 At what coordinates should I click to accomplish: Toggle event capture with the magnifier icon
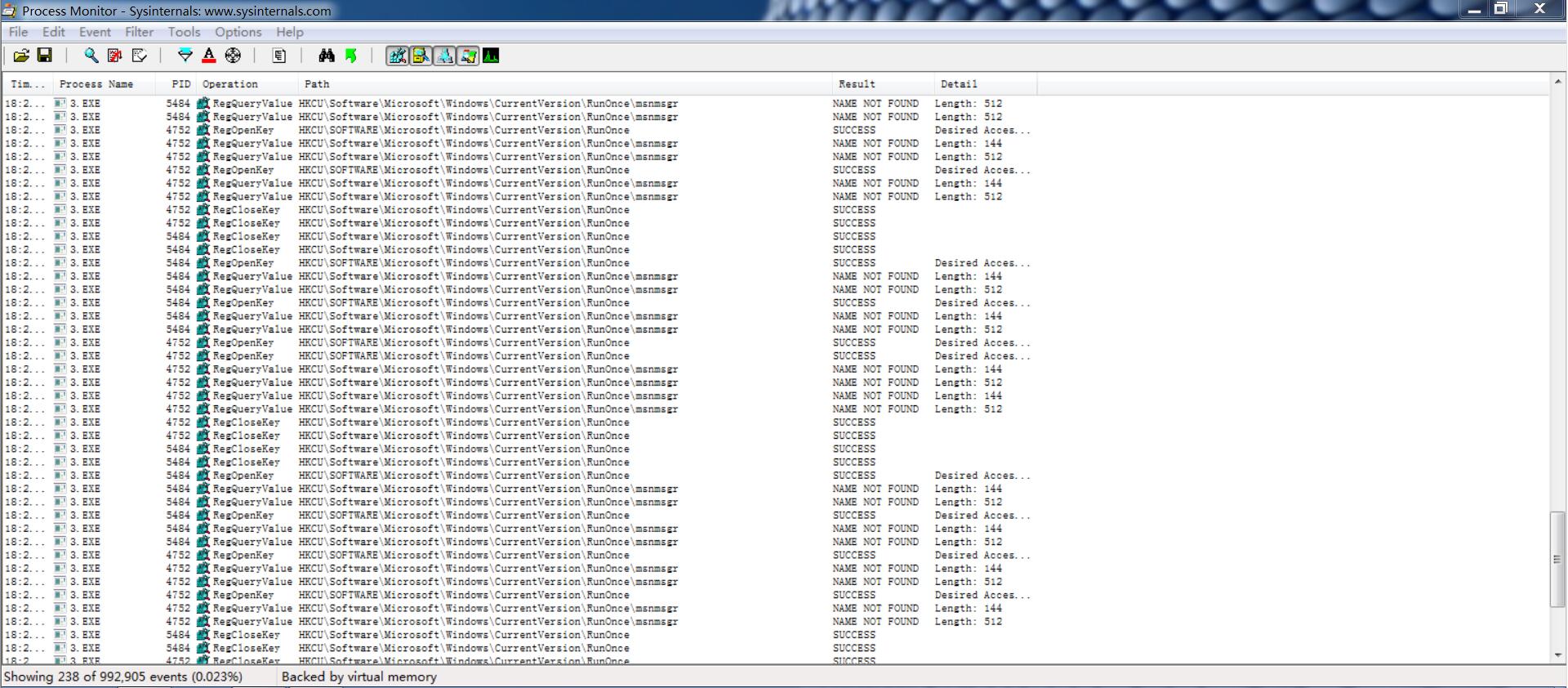click(x=91, y=56)
